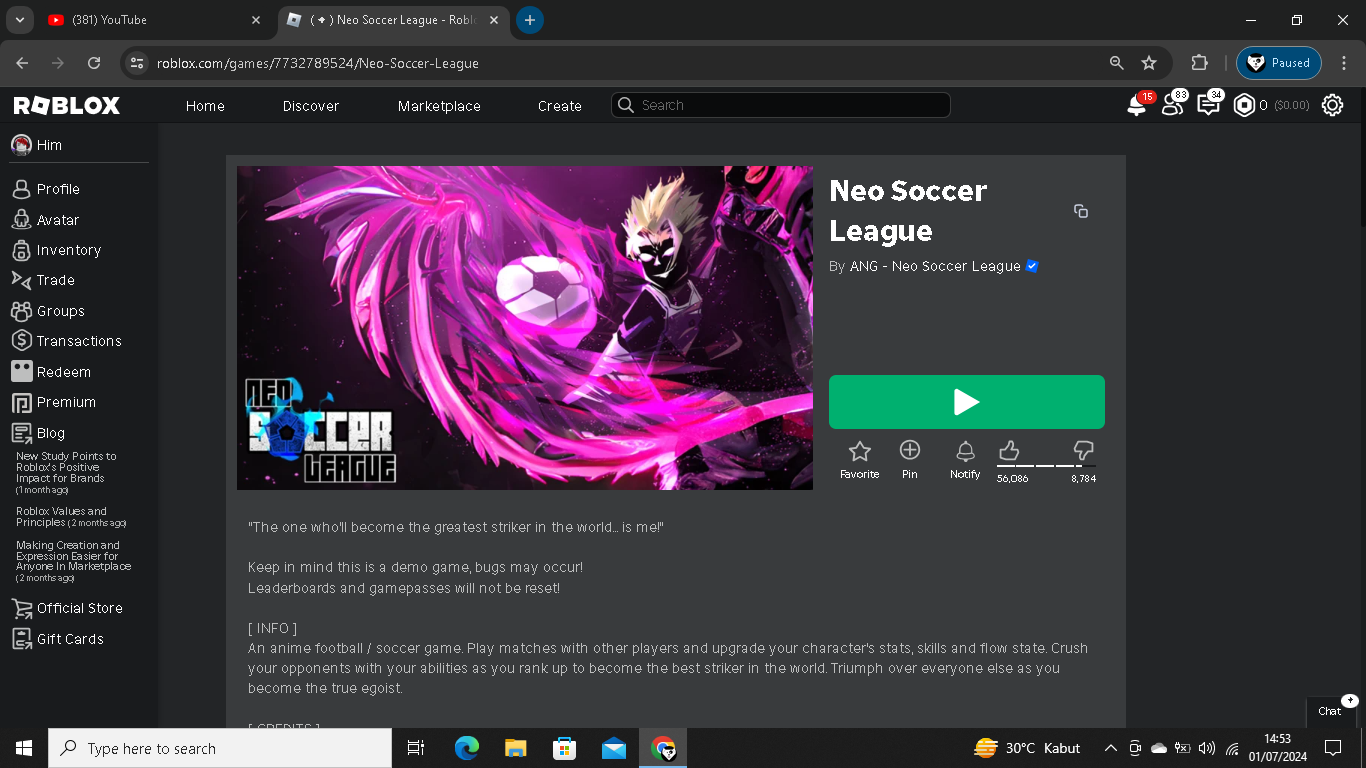Open the Microsoft Store taskbar icon

565,748
